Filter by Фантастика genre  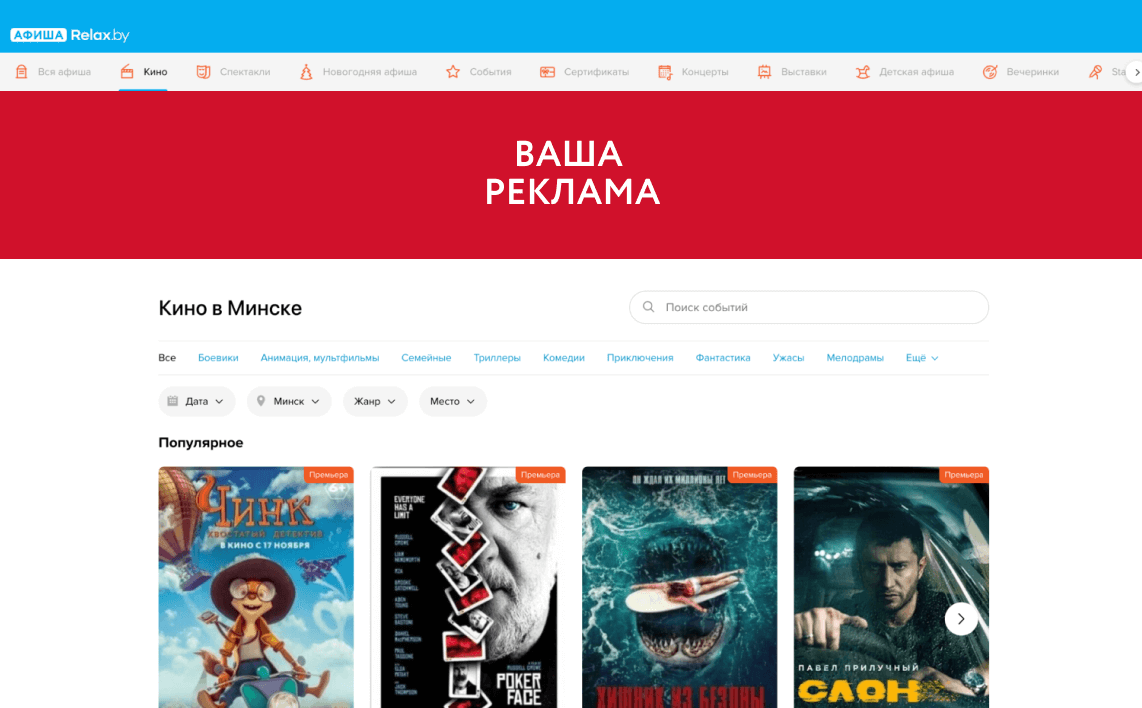click(723, 358)
